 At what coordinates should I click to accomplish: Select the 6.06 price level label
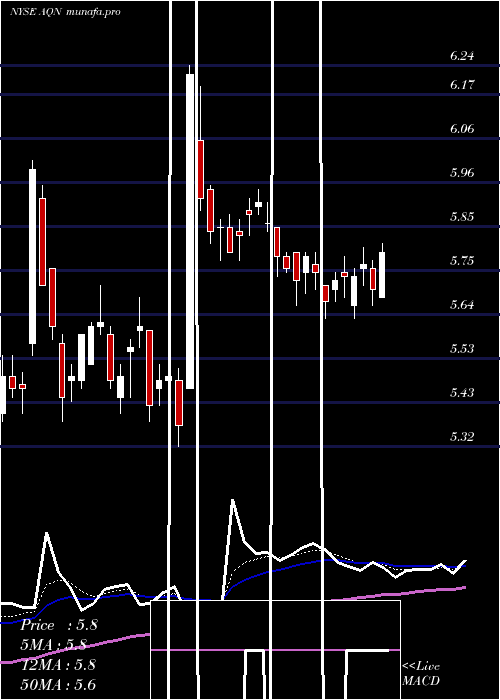(x=462, y=129)
